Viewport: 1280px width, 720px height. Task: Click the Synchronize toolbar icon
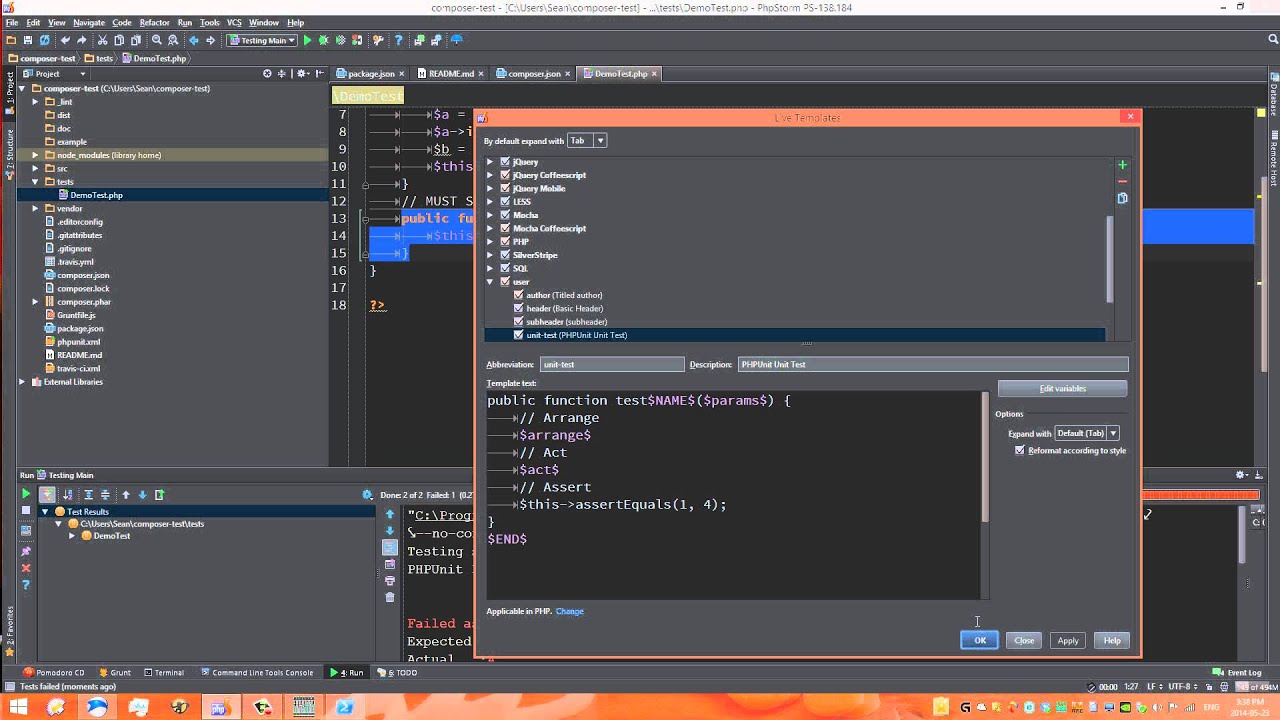click(45, 40)
